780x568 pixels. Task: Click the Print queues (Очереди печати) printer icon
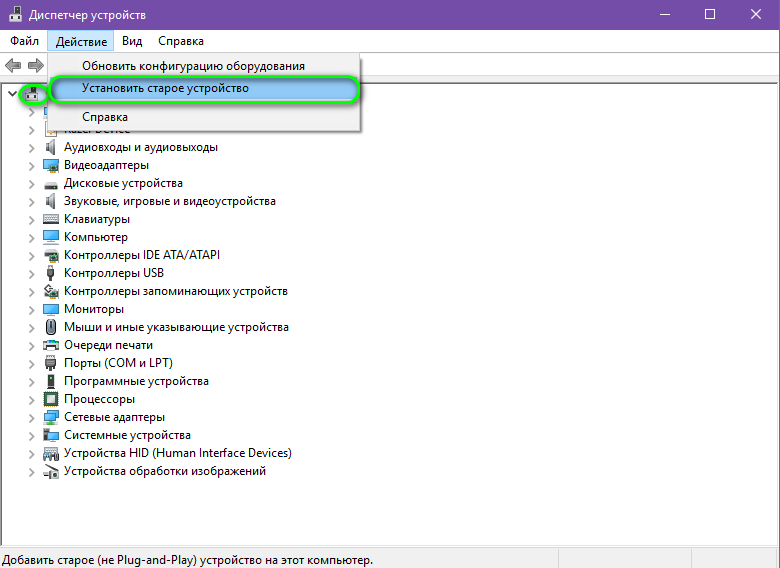tap(51, 345)
